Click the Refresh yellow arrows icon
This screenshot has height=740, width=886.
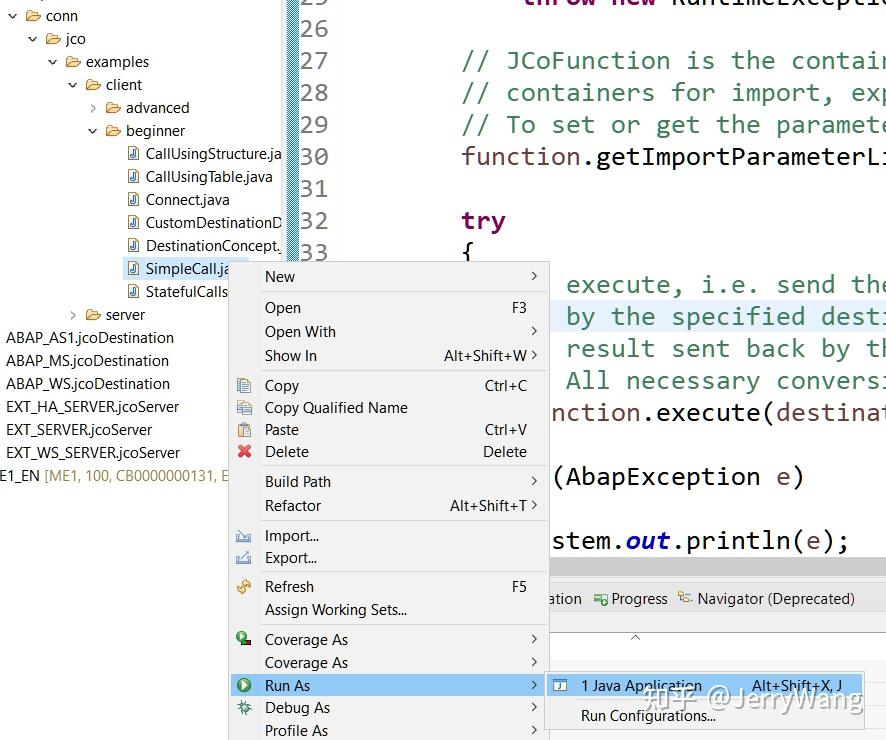click(x=245, y=586)
